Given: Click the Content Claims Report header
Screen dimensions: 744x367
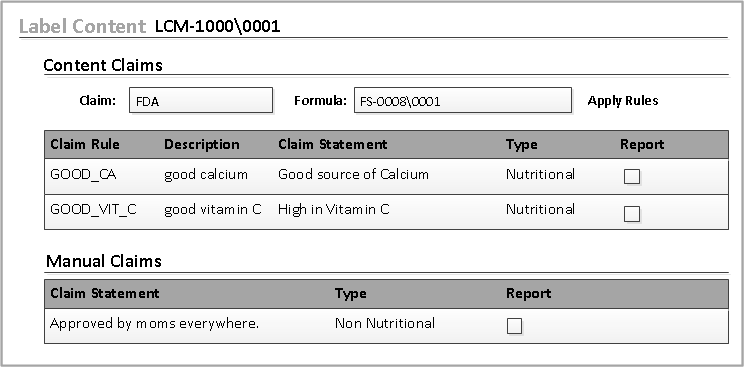Looking at the screenshot, I should [x=642, y=145].
